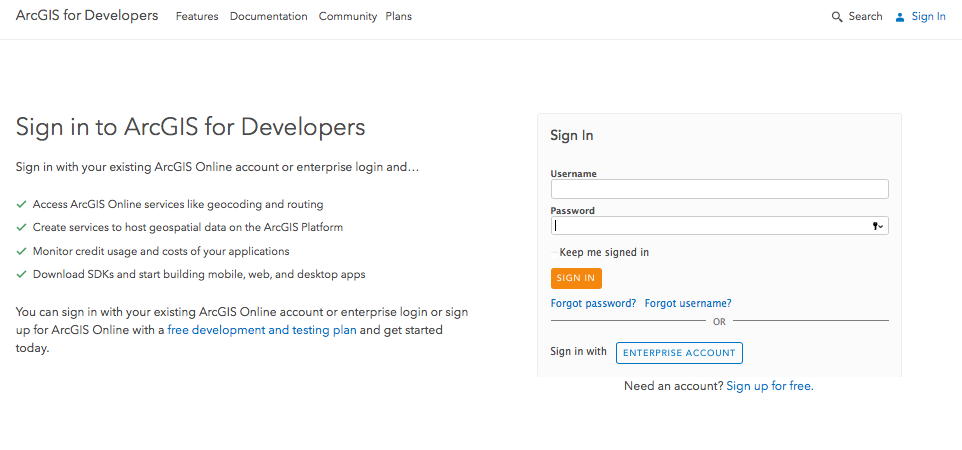Focus the Password input field

point(720,226)
